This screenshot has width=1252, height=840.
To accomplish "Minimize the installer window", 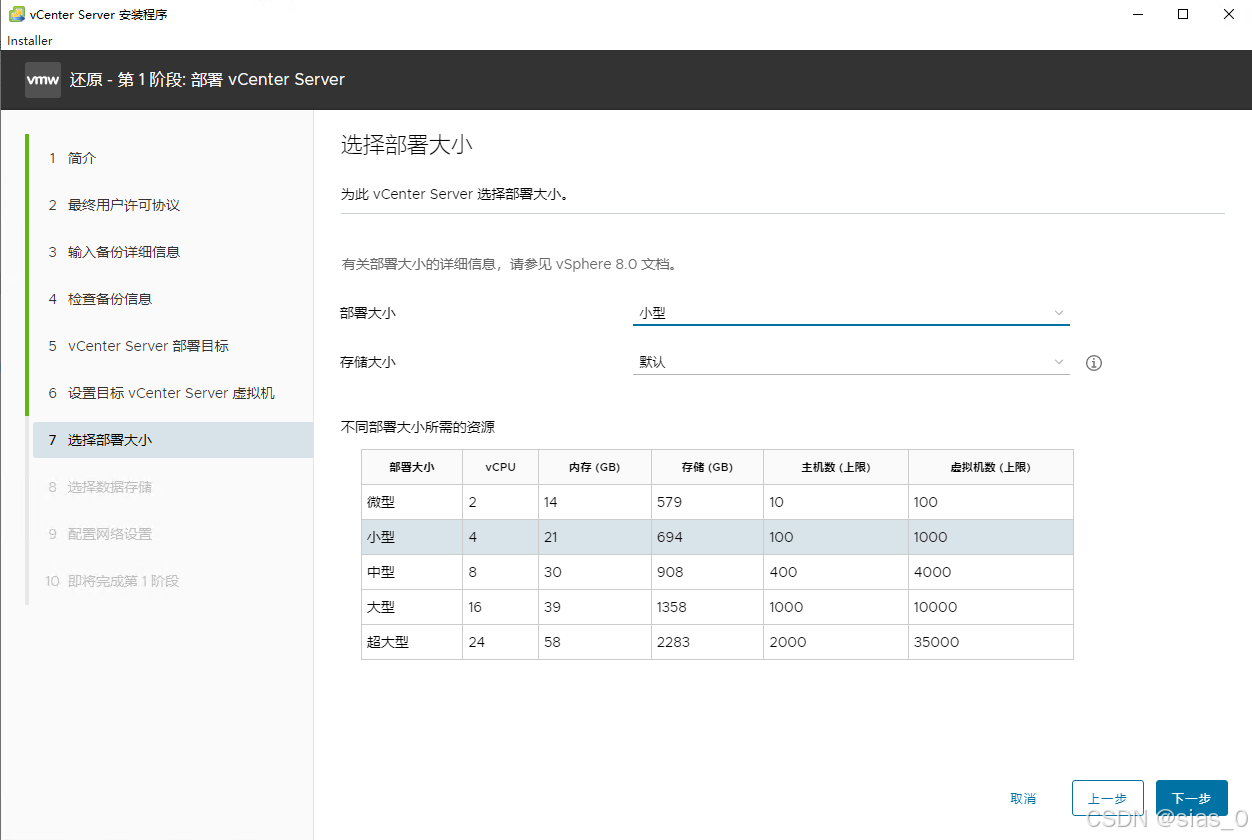I will [x=1138, y=14].
